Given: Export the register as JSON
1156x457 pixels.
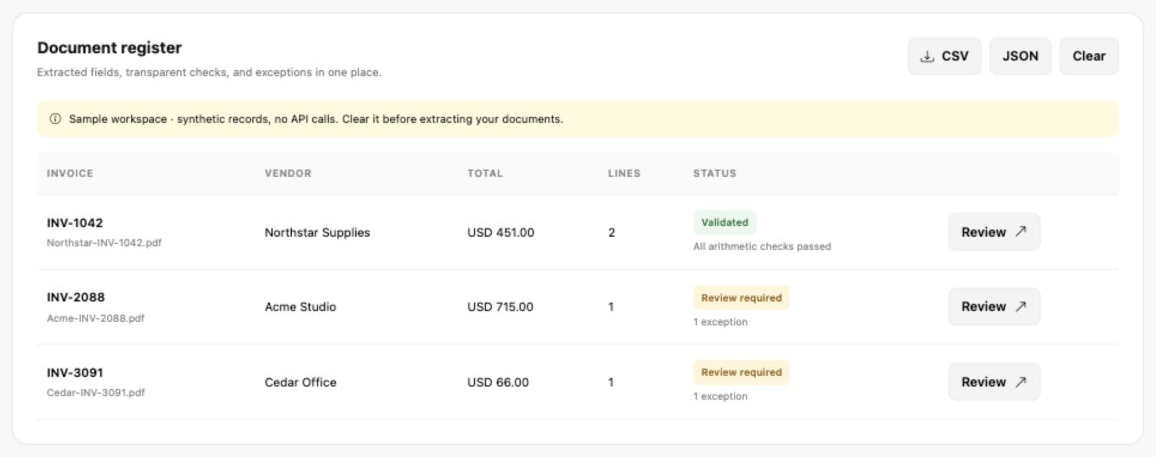Looking at the screenshot, I should (1020, 56).
